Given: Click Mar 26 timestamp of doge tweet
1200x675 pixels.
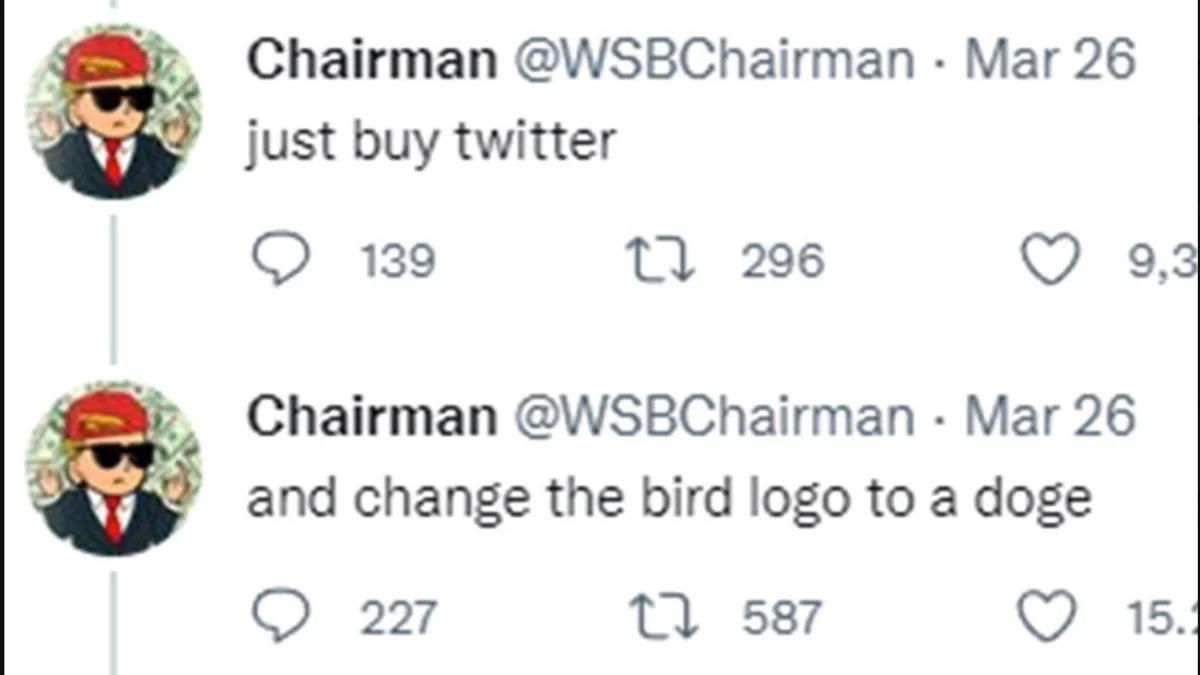Looking at the screenshot, I should [1050, 416].
